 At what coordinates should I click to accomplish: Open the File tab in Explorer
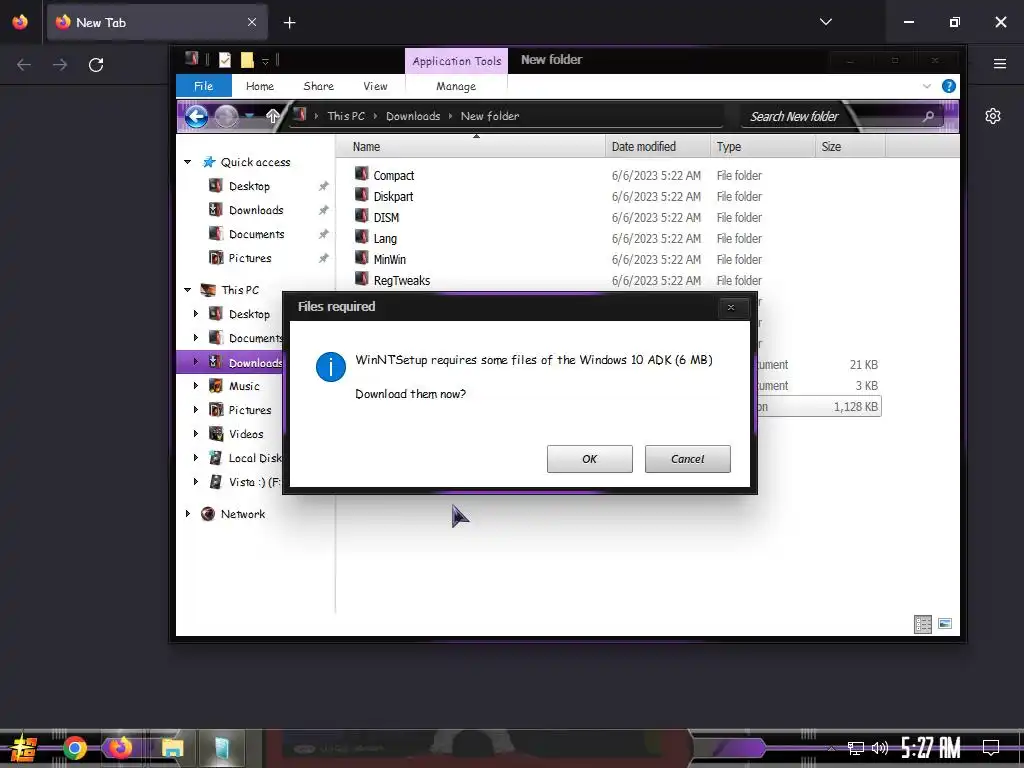point(203,86)
